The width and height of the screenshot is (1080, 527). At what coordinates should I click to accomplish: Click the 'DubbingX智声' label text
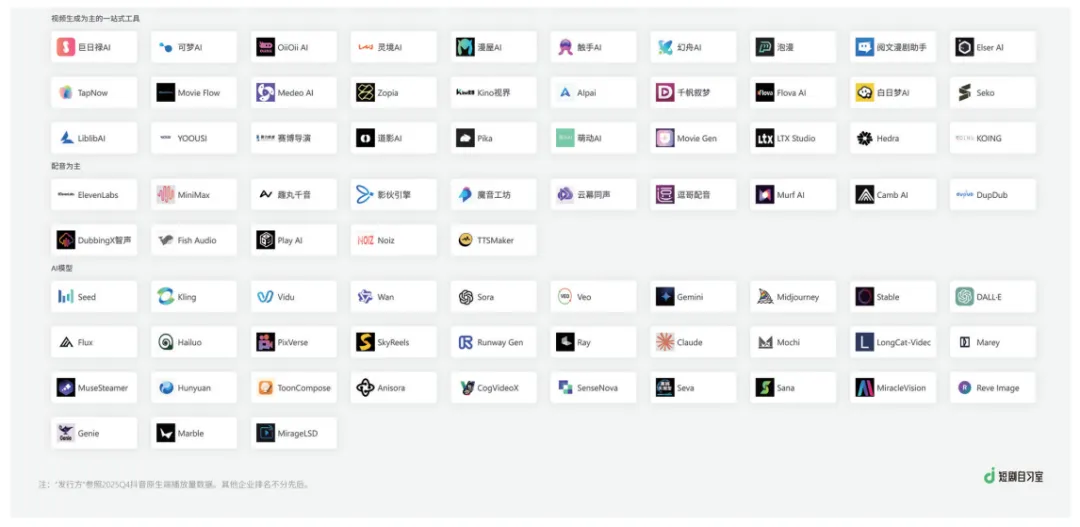click(x=104, y=240)
